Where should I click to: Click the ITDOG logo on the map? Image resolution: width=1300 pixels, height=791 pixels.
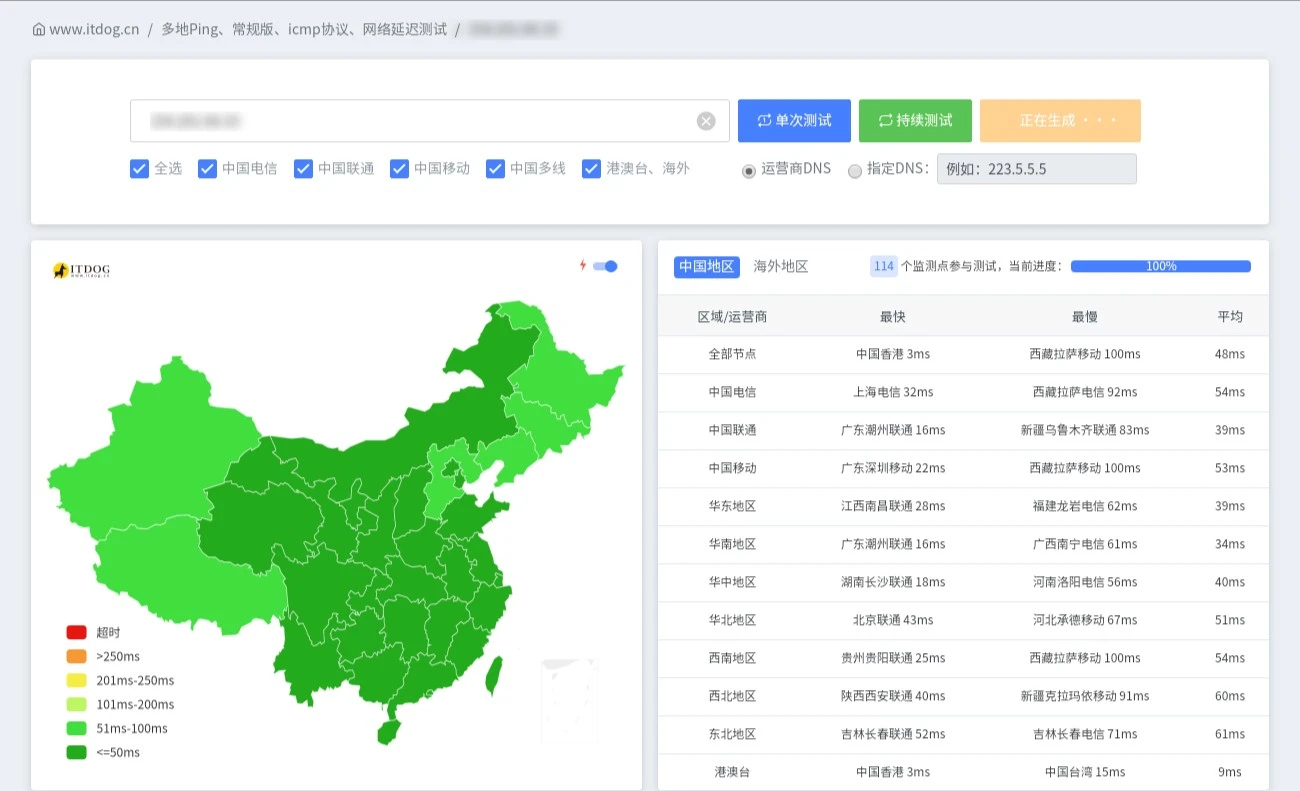pyautogui.click(x=81, y=270)
